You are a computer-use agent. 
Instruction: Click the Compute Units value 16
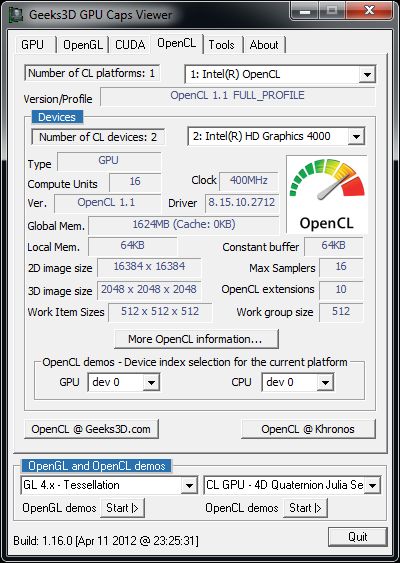[135, 182]
